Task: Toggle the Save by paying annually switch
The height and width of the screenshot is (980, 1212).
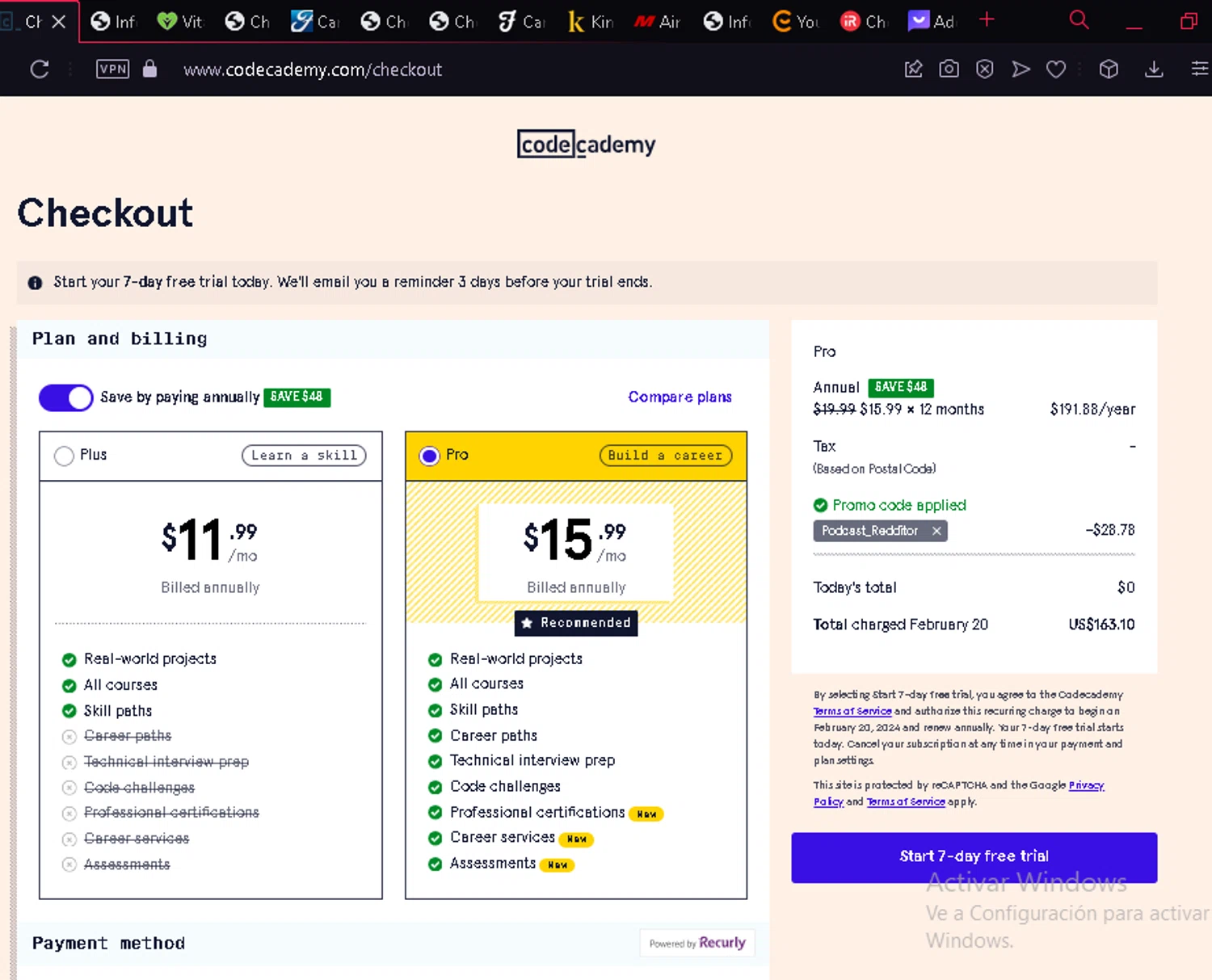Action: [x=66, y=397]
